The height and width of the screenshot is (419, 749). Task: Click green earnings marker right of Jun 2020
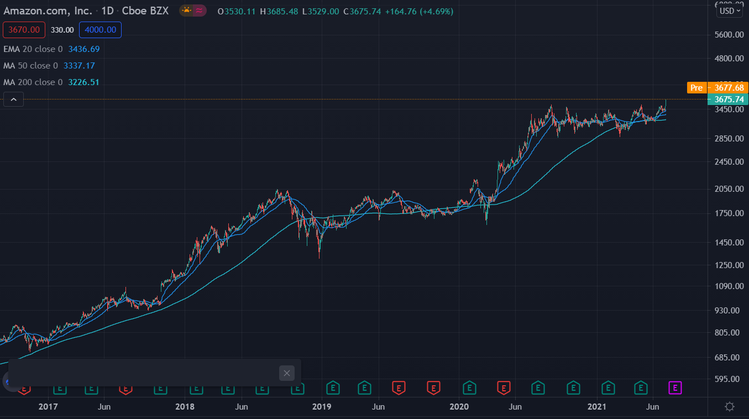pyautogui.click(x=538, y=387)
